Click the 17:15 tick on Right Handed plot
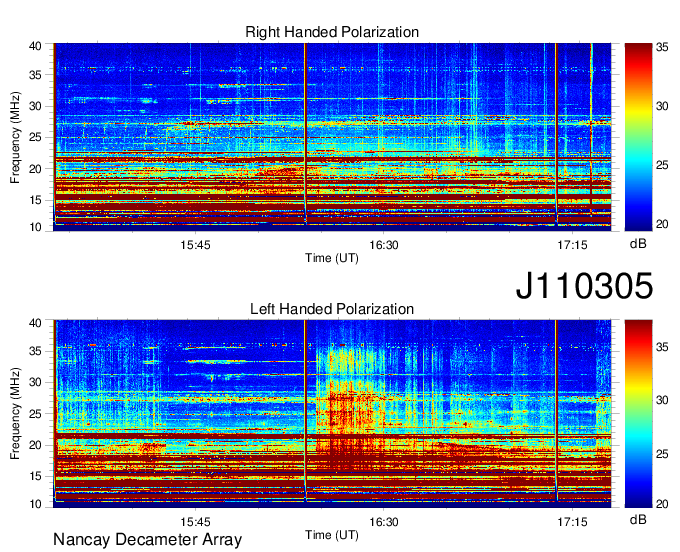This screenshot has width=680, height=552. coord(572,245)
